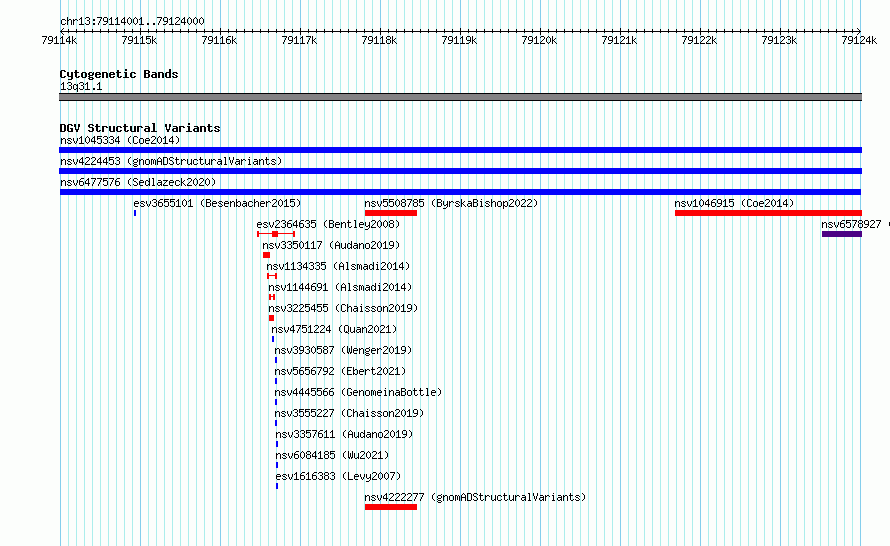The image size is (890, 546).
Task: Click the 13q31.1 cytogenetic band label
Action: (x=81, y=86)
